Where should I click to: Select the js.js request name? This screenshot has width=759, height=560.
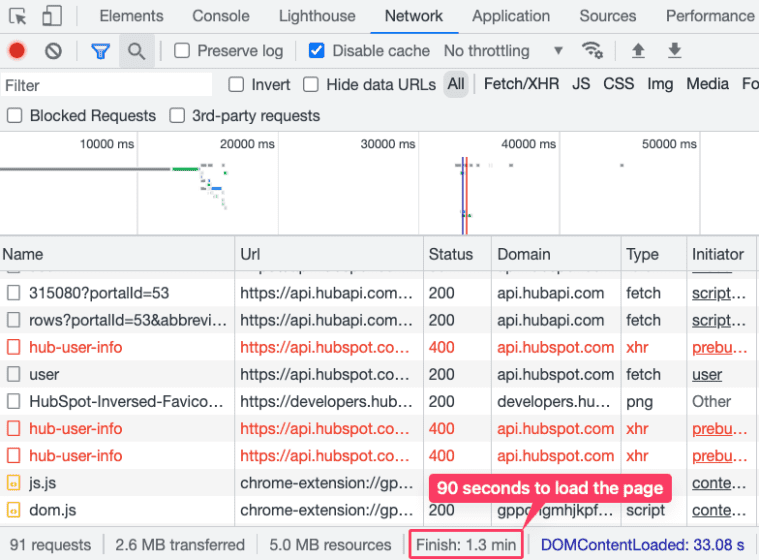click(43, 483)
